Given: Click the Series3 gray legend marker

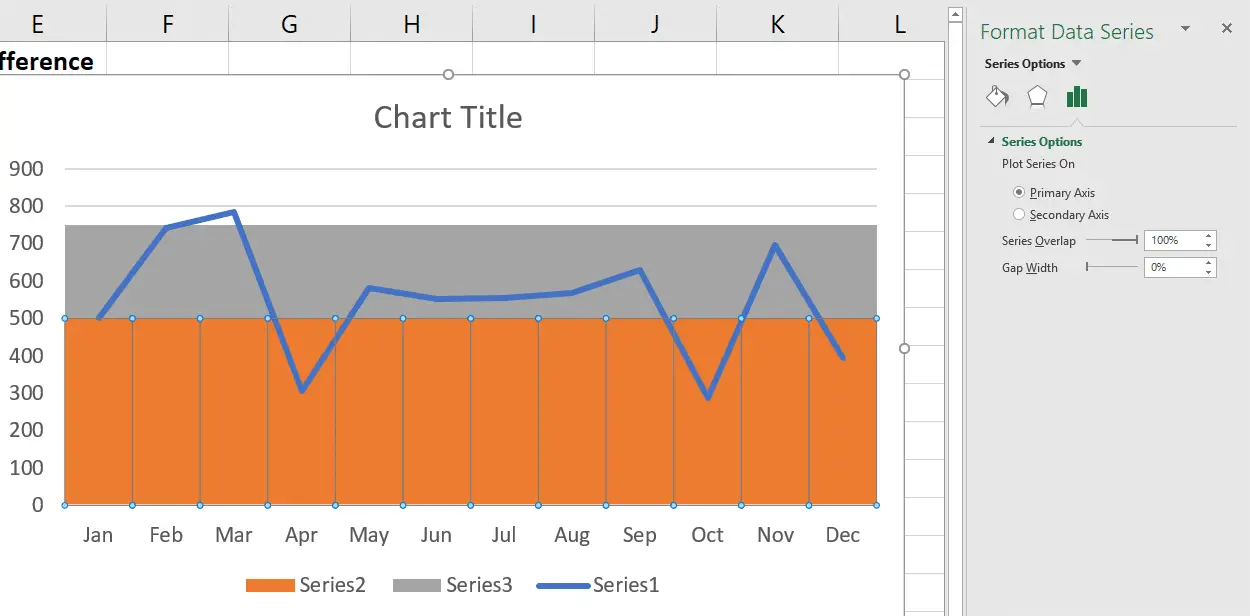Looking at the screenshot, I should 415,585.
